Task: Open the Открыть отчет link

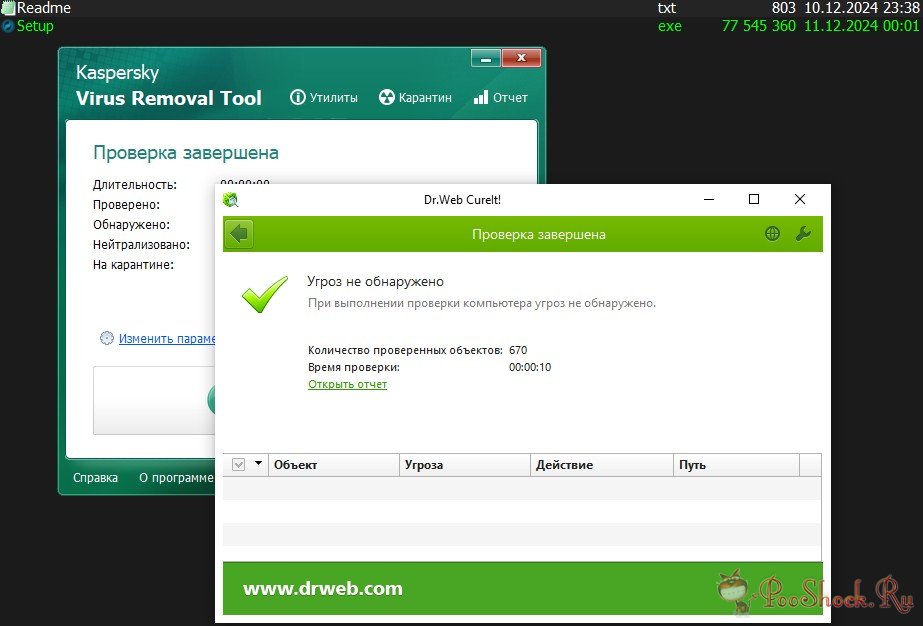Action: (x=347, y=384)
